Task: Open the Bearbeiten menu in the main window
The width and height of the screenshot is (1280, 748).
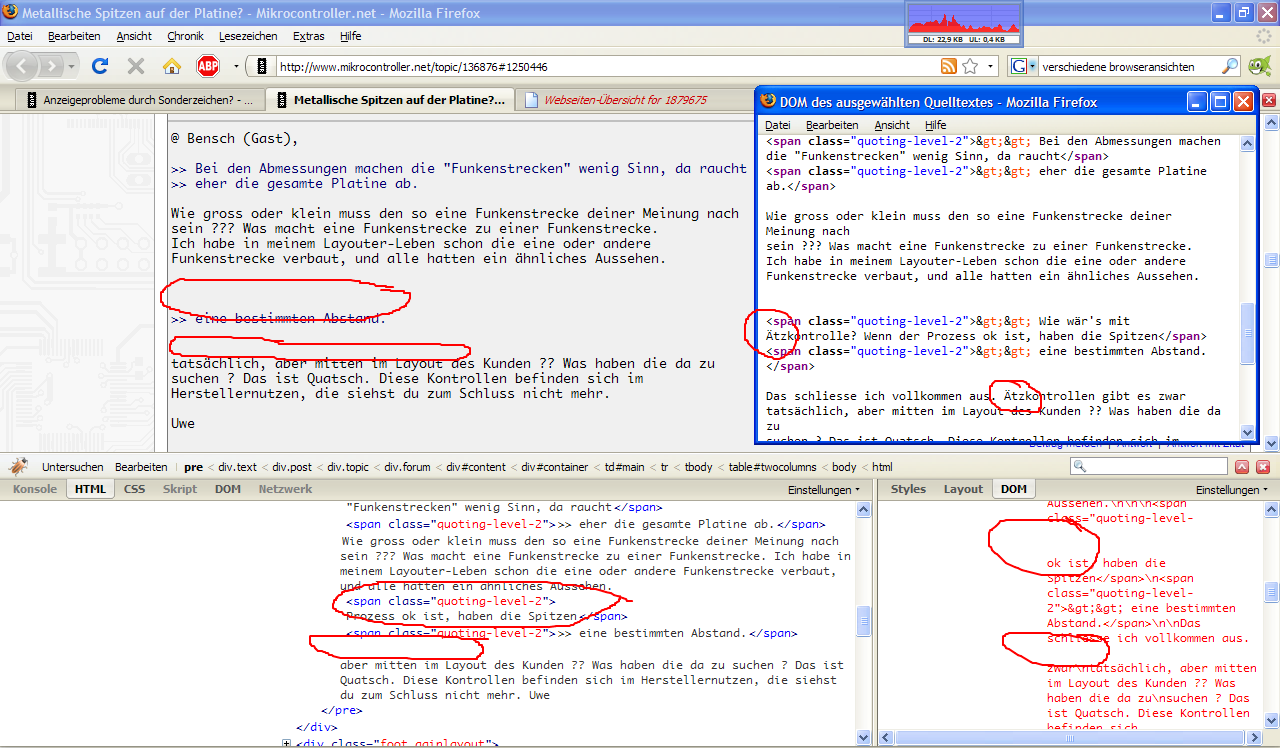Action: point(74,36)
